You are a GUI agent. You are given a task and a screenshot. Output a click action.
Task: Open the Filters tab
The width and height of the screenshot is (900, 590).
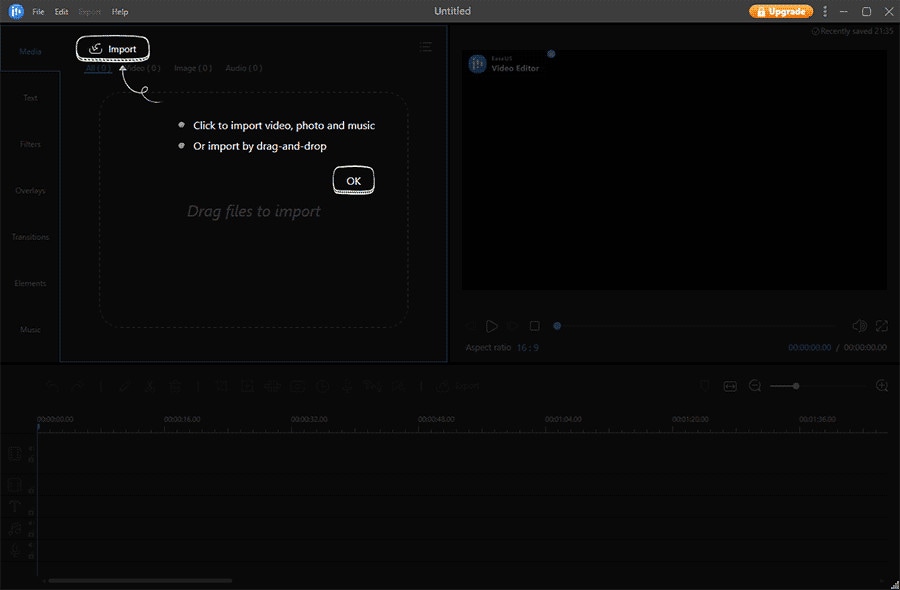click(x=30, y=144)
